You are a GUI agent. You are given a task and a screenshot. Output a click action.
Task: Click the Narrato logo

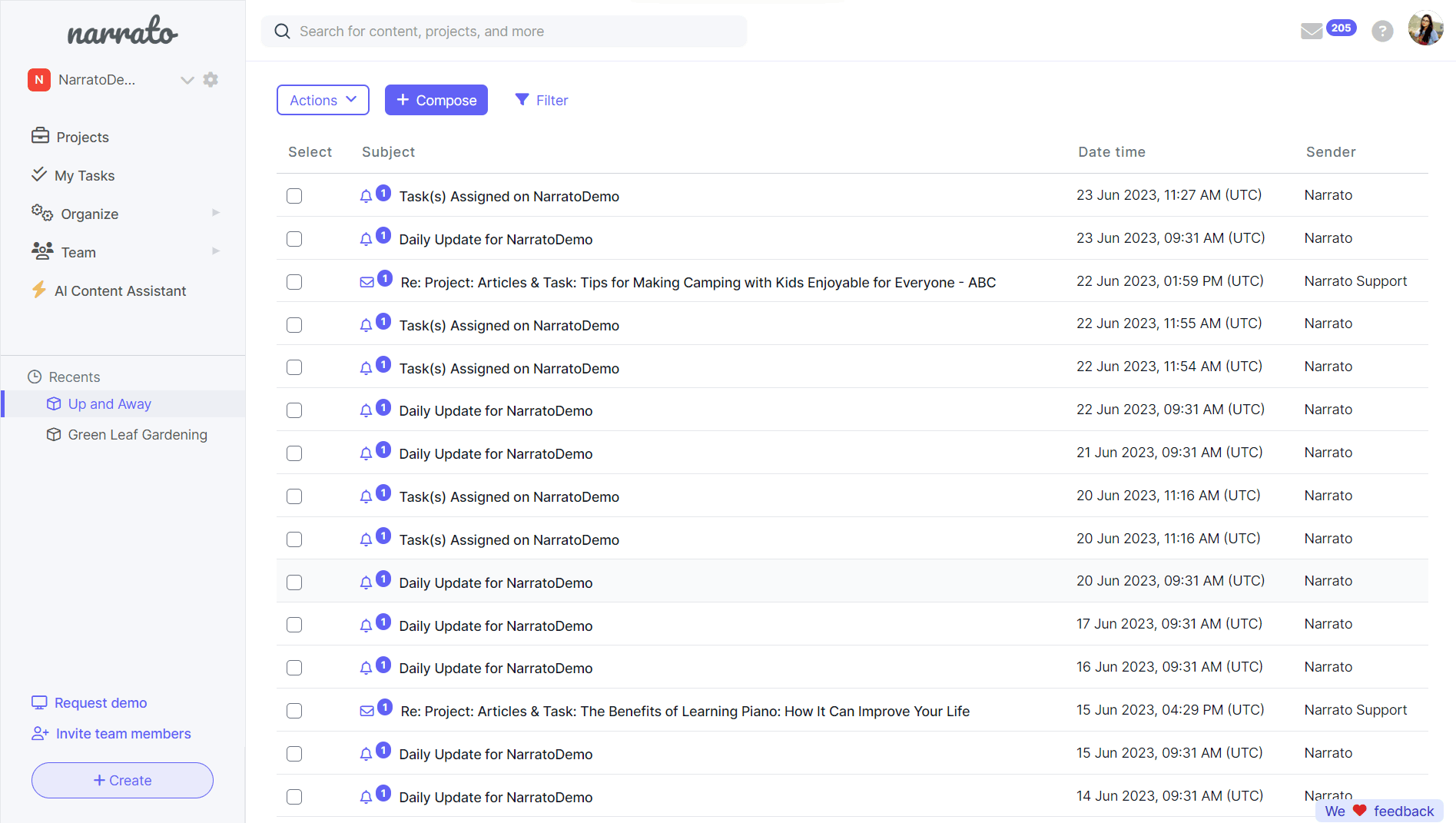[x=123, y=31]
